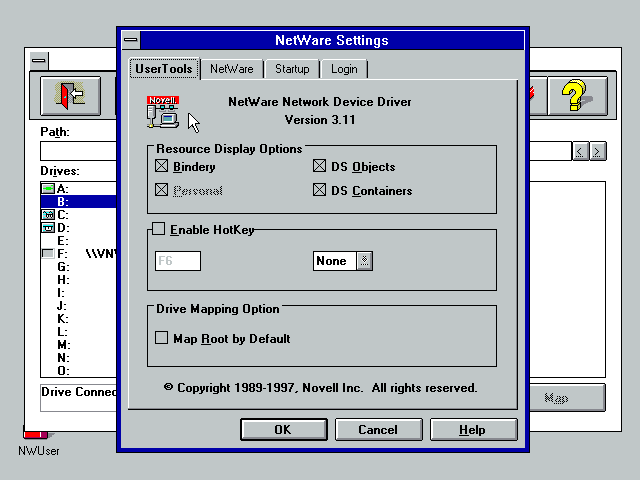Select drive K: in Drives list

pos(78,319)
